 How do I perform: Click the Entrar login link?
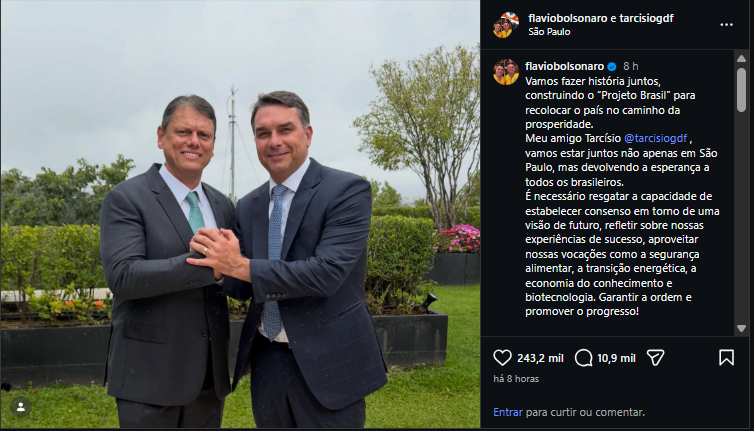508,412
